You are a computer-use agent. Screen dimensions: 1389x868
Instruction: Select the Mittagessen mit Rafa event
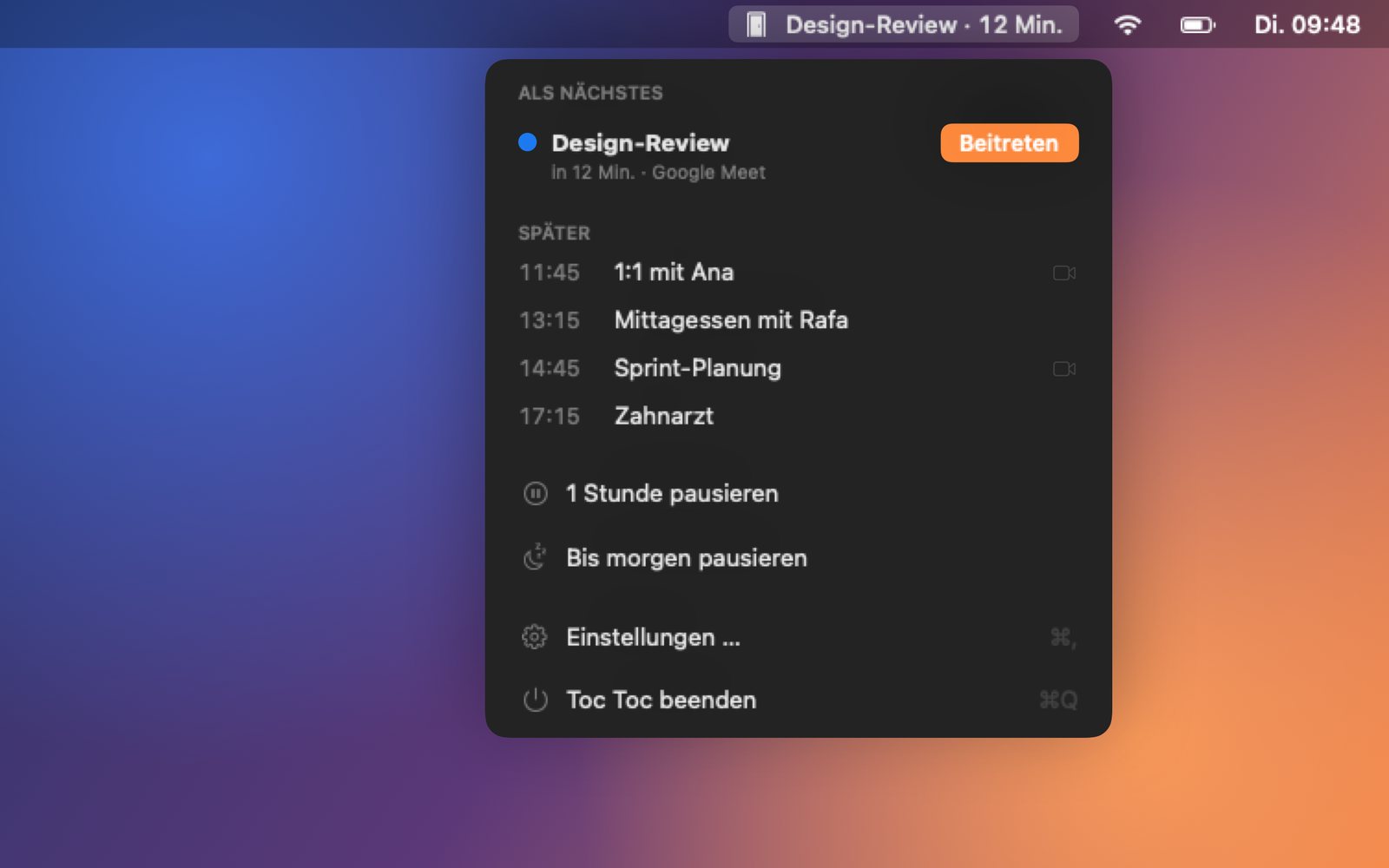point(799,320)
